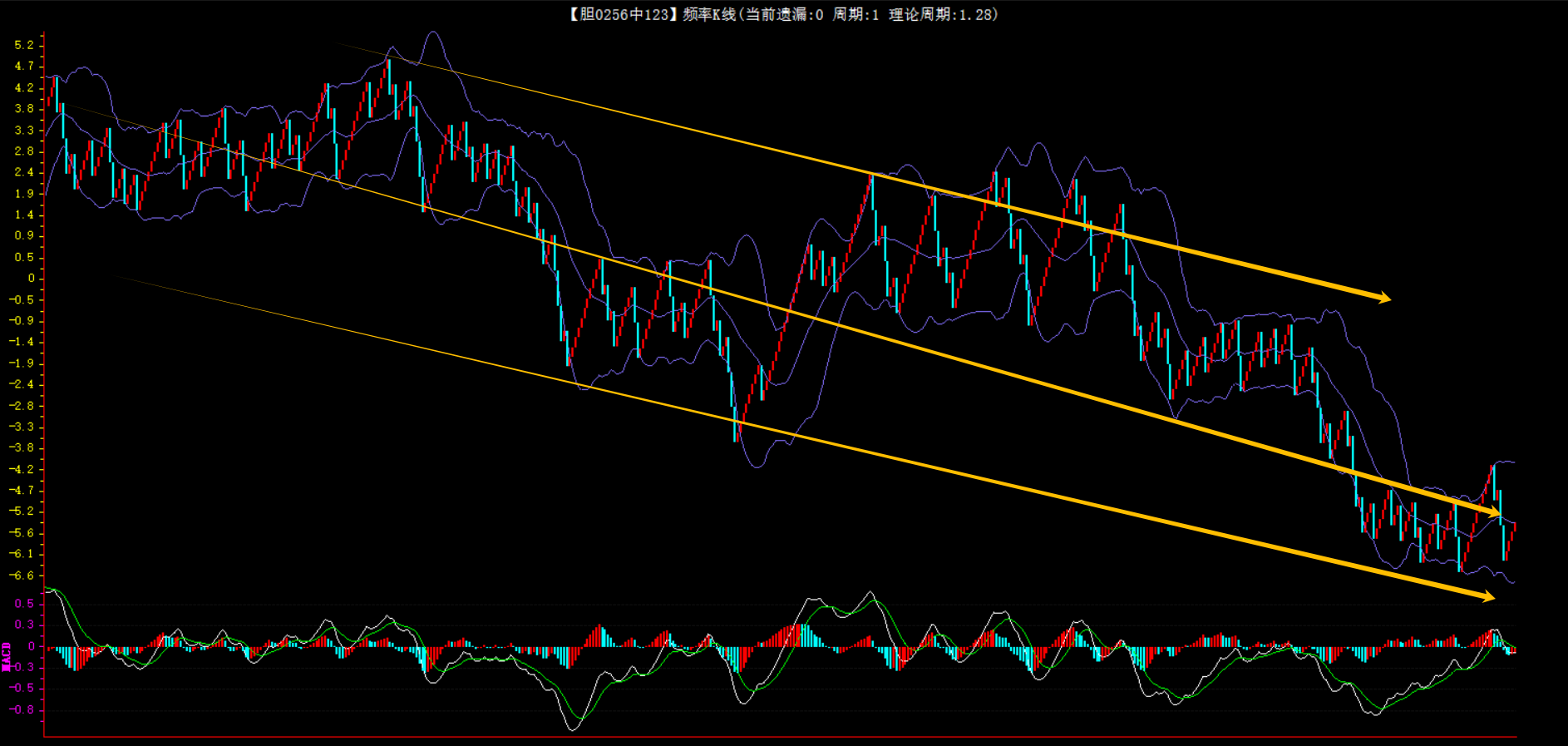Click the lowest trend line's arrowhead
This screenshot has height=746, width=1568.
pyautogui.click(x=1487, y=595)
